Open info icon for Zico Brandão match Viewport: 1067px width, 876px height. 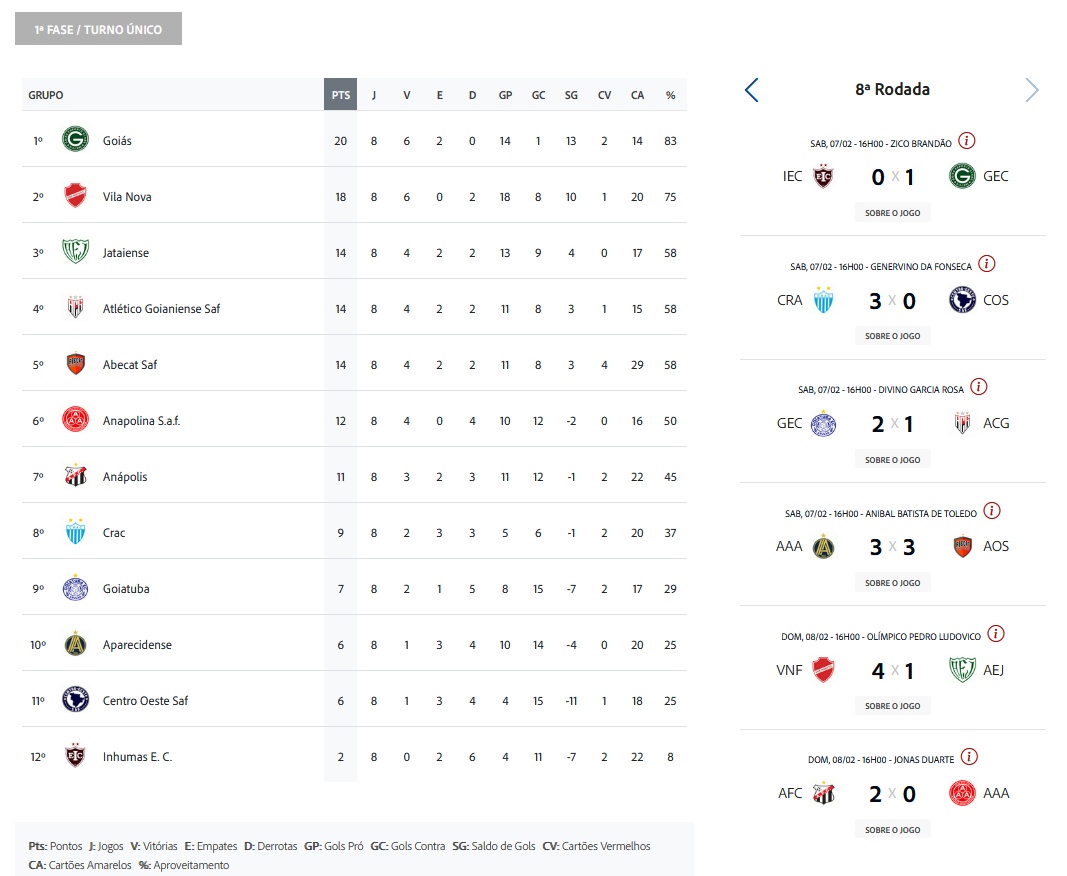[967, 141]
